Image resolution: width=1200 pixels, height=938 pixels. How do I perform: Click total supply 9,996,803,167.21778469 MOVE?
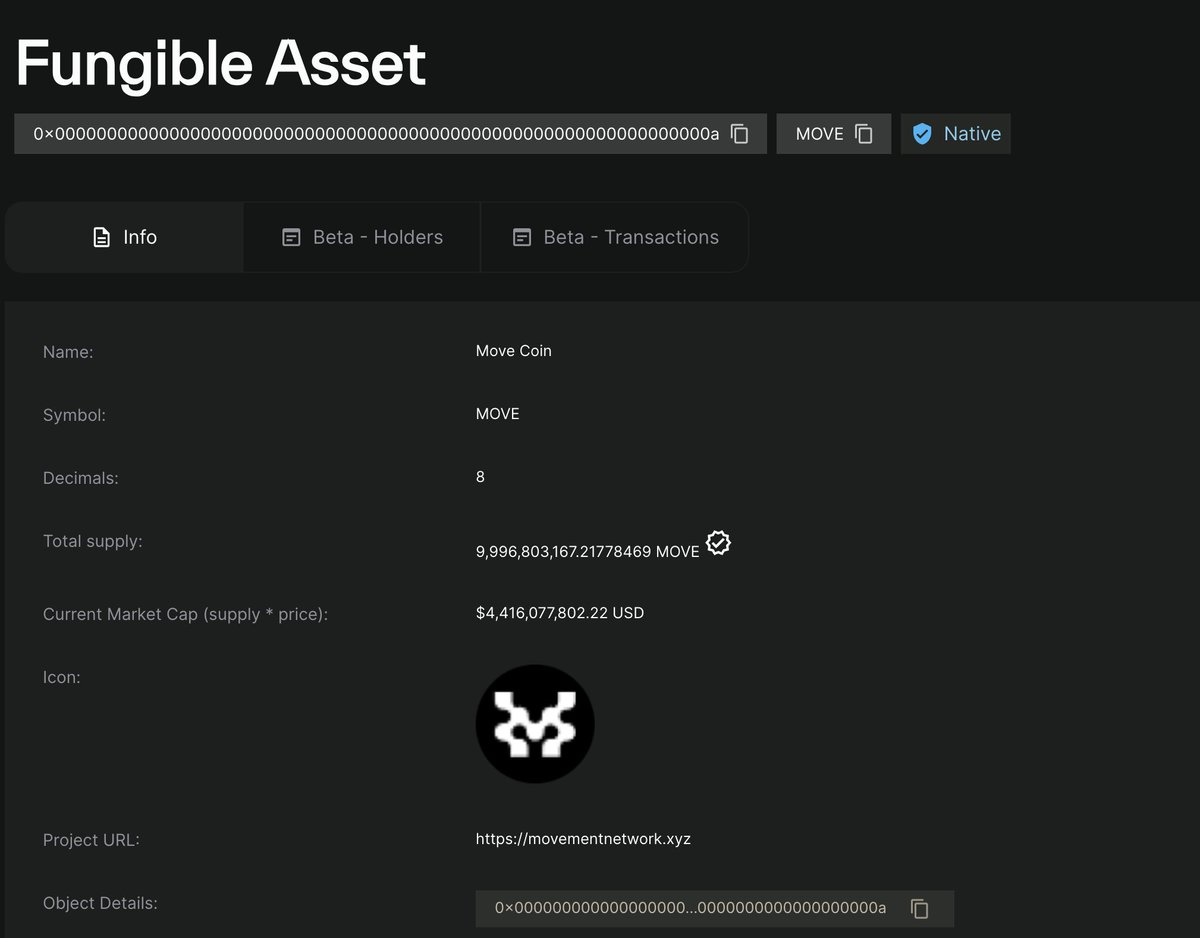pos(588,552)
